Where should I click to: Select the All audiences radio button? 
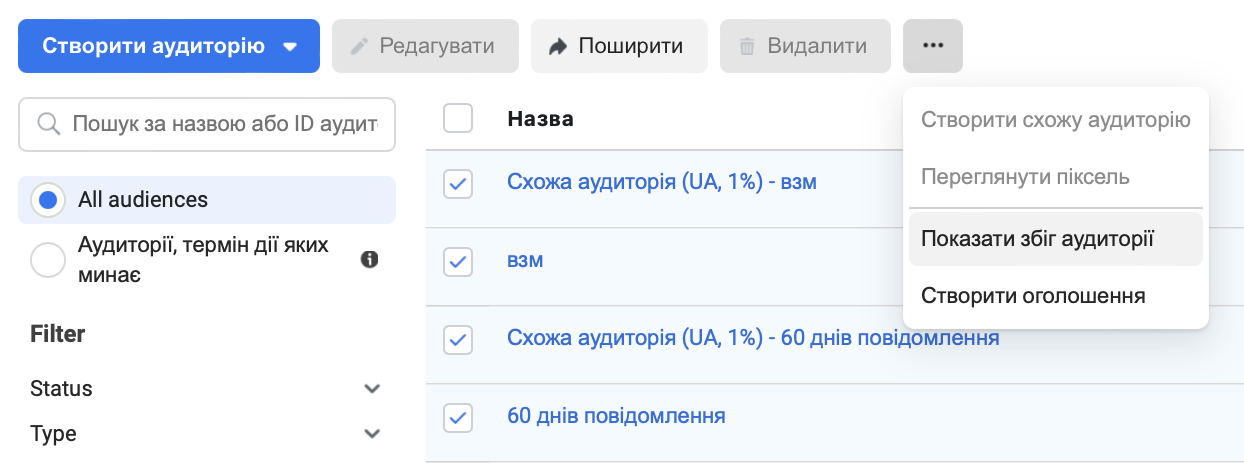48,200
